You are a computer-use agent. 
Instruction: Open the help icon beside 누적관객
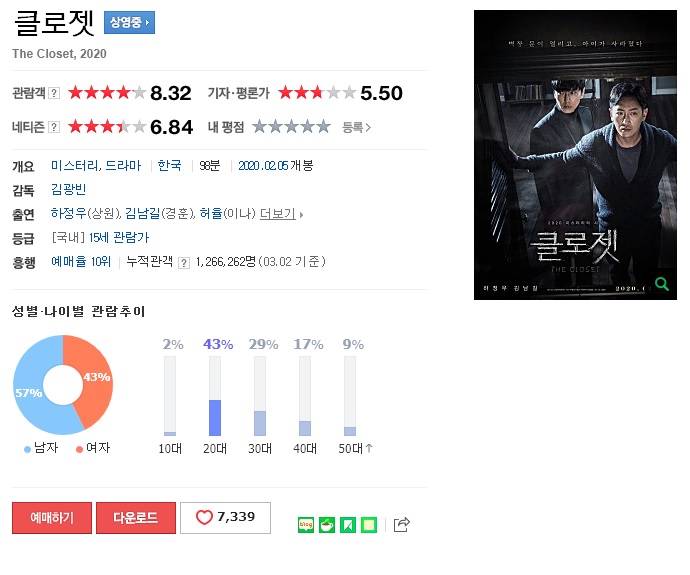click(184, 263)
